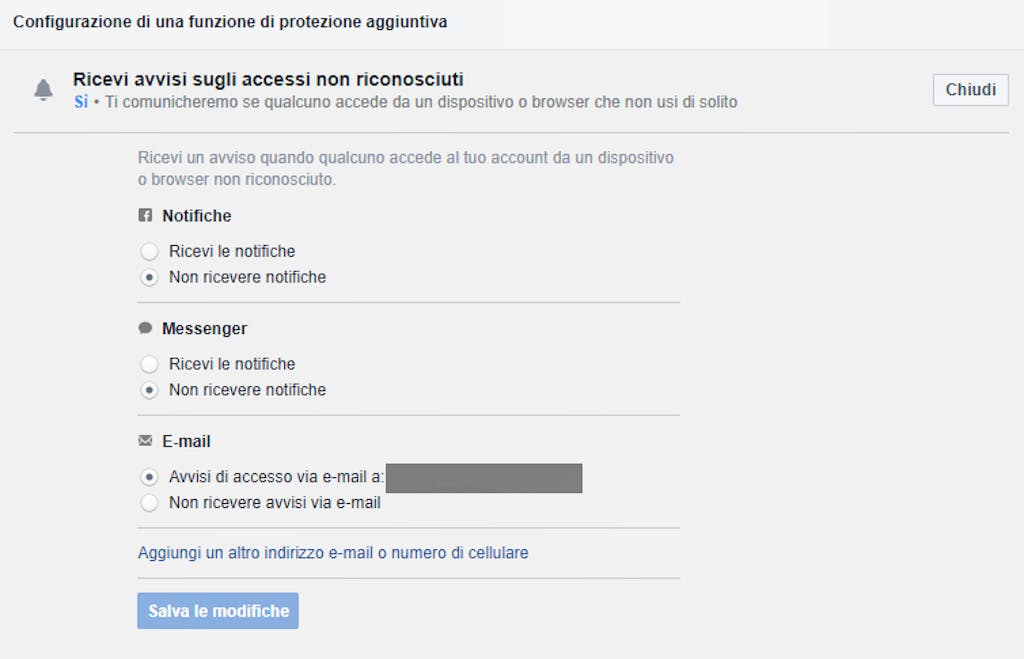
Task: Click the blue Sì status text
Action: click(x=81, y=102)
